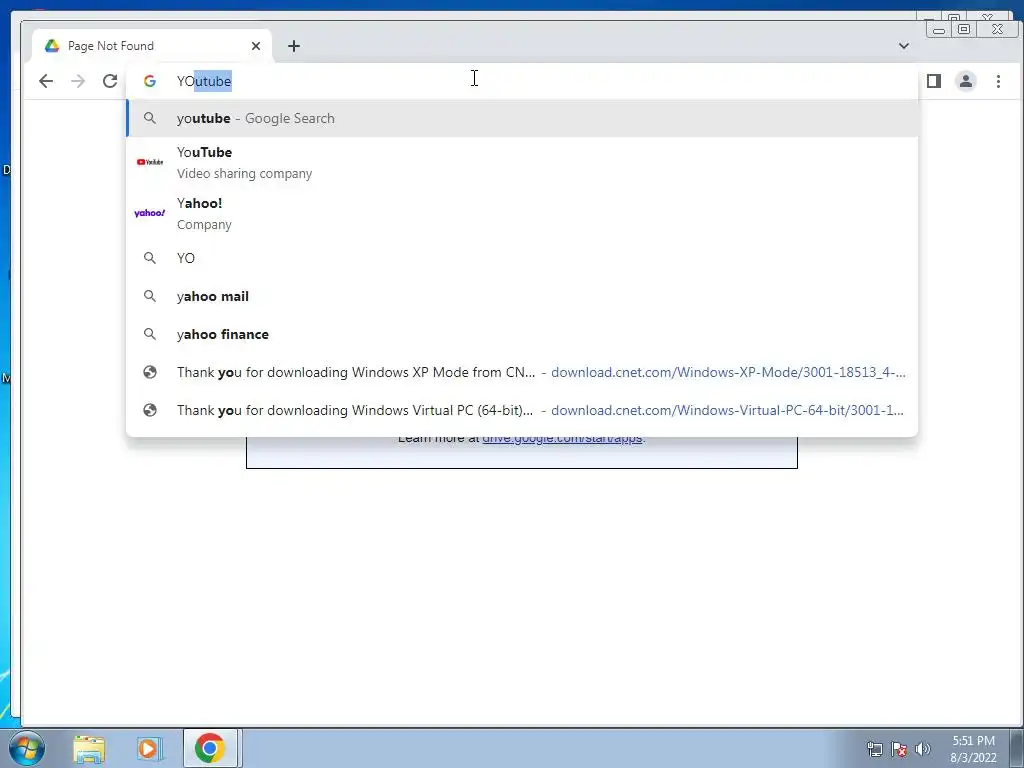Open a new tab with plus button
The width and height of the screenshot is (1024, 768).
[294, 46]
